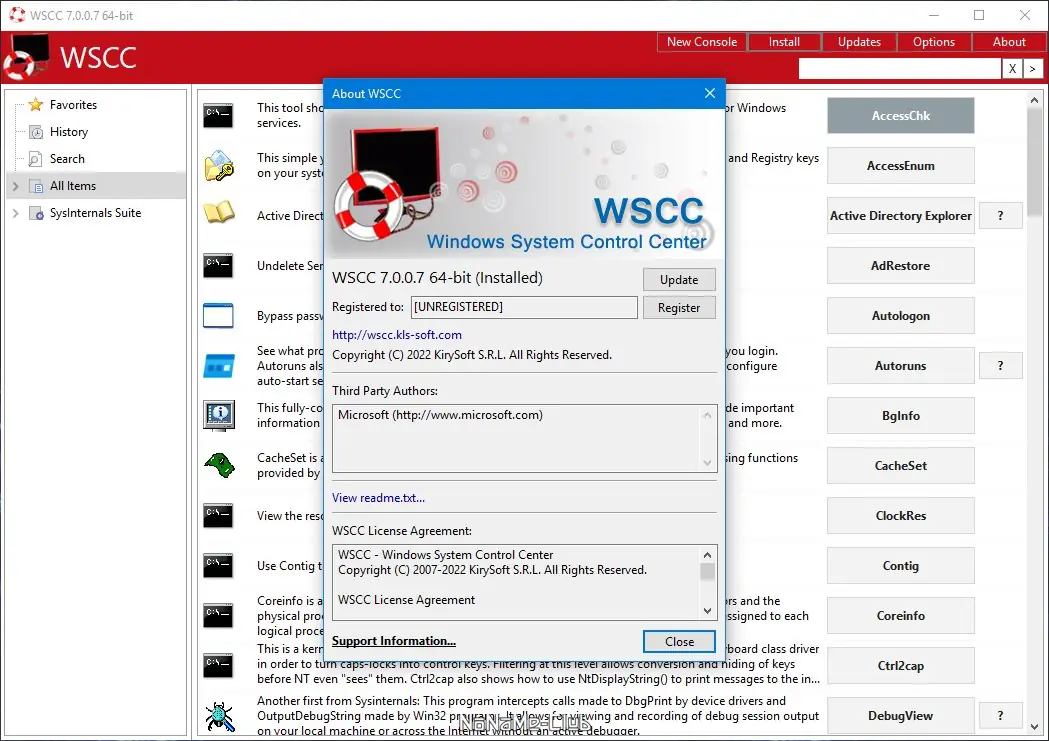1049x741 pixels.
Task: Launch AdRestore with its button
Action: coord(900,266)
